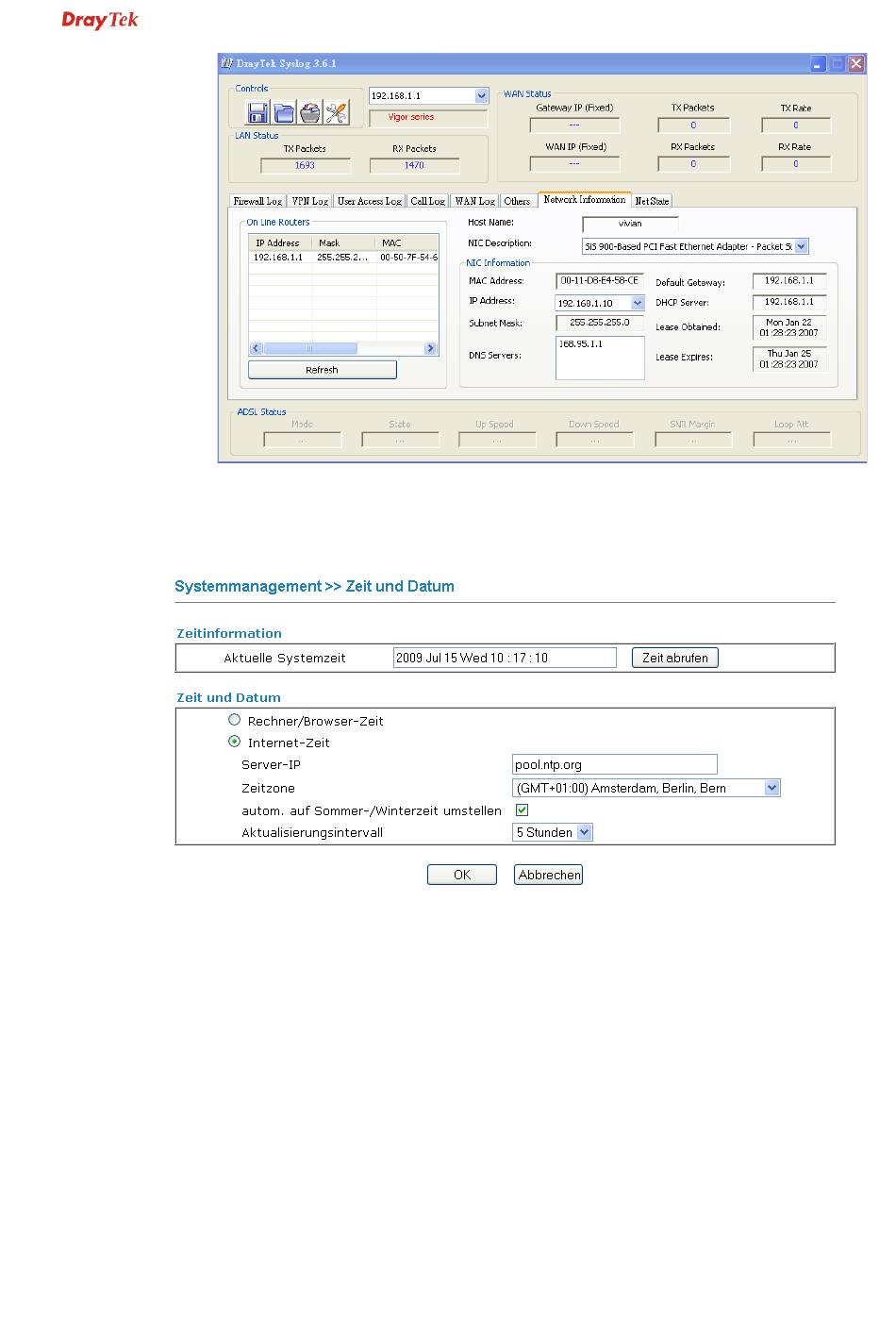This screenshot has height=1319, width=896.
Task: Close the DrayTek Syslog window
Action: coord(855,63)
